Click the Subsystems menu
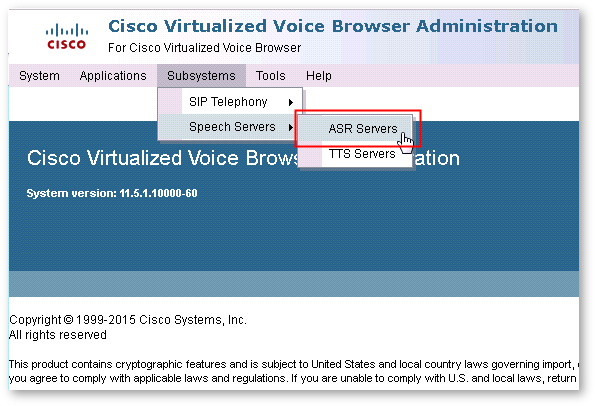 tap(201, 76)
